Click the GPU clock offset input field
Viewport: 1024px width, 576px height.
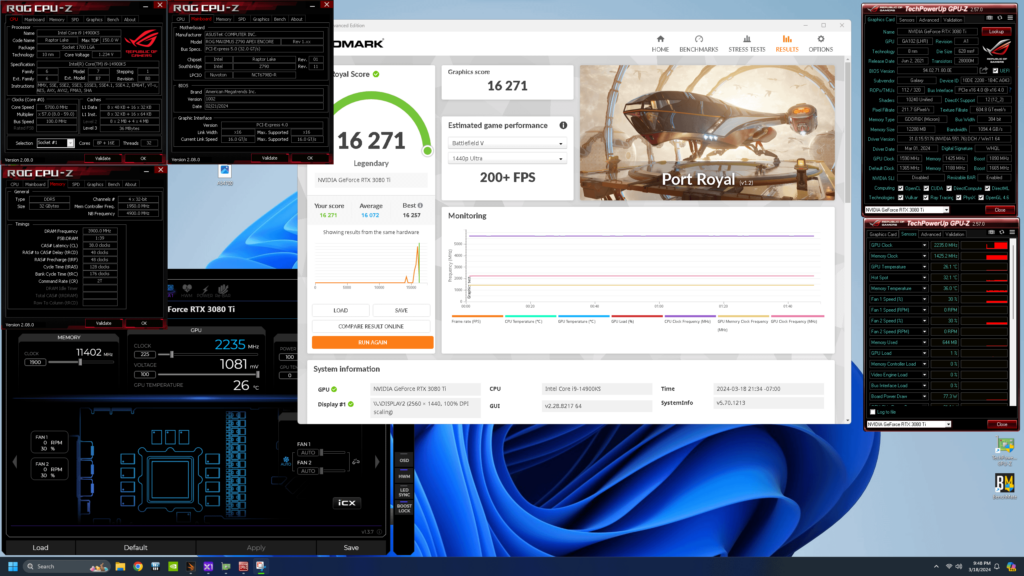pyautogui.click(x=144, y=355)
